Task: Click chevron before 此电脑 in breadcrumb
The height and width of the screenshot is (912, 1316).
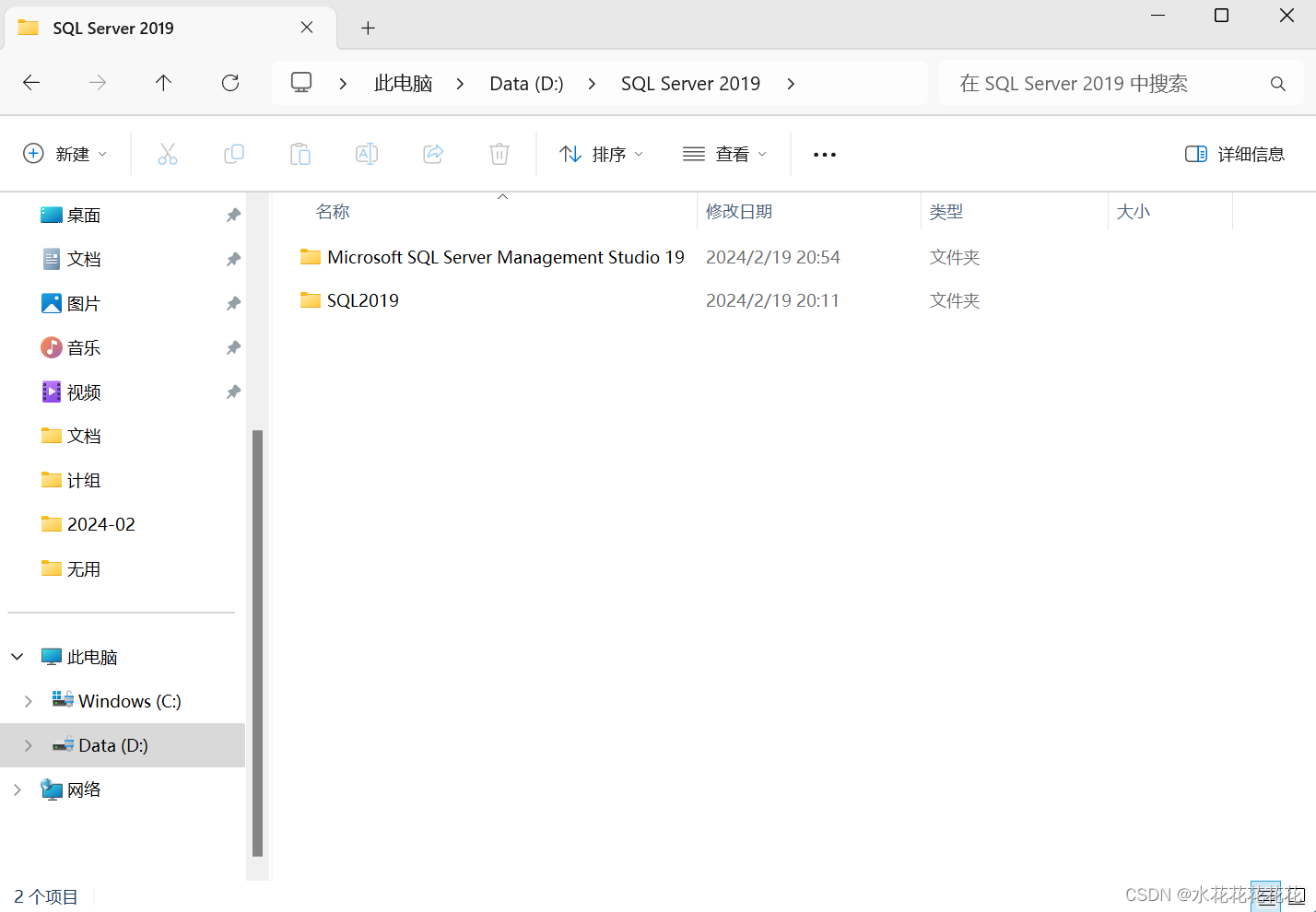Action: (343, 84)
